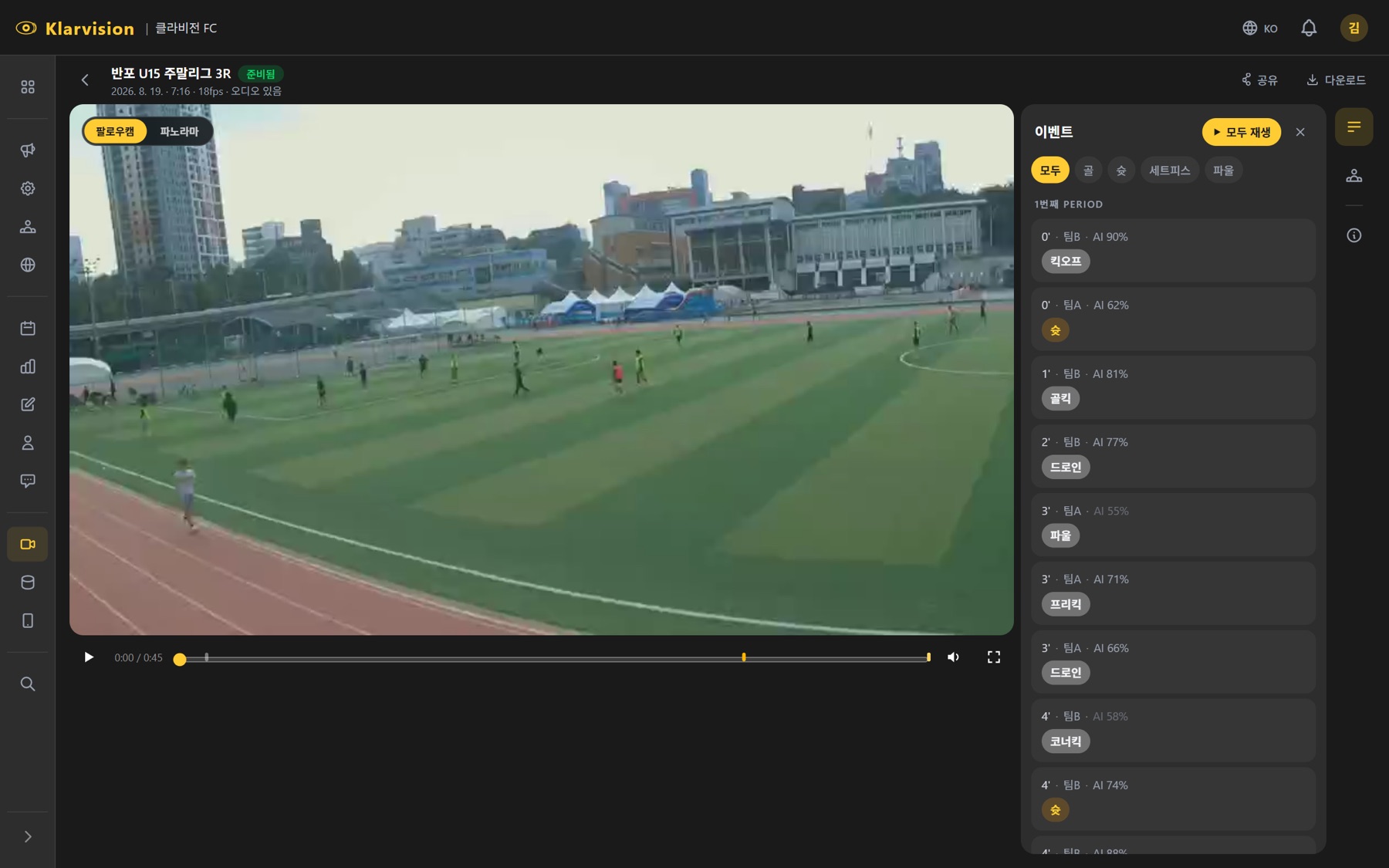Jump to the middle yellow timeline marker
The height and width of the screenshot is (868, 1389).
pos(744,657)
